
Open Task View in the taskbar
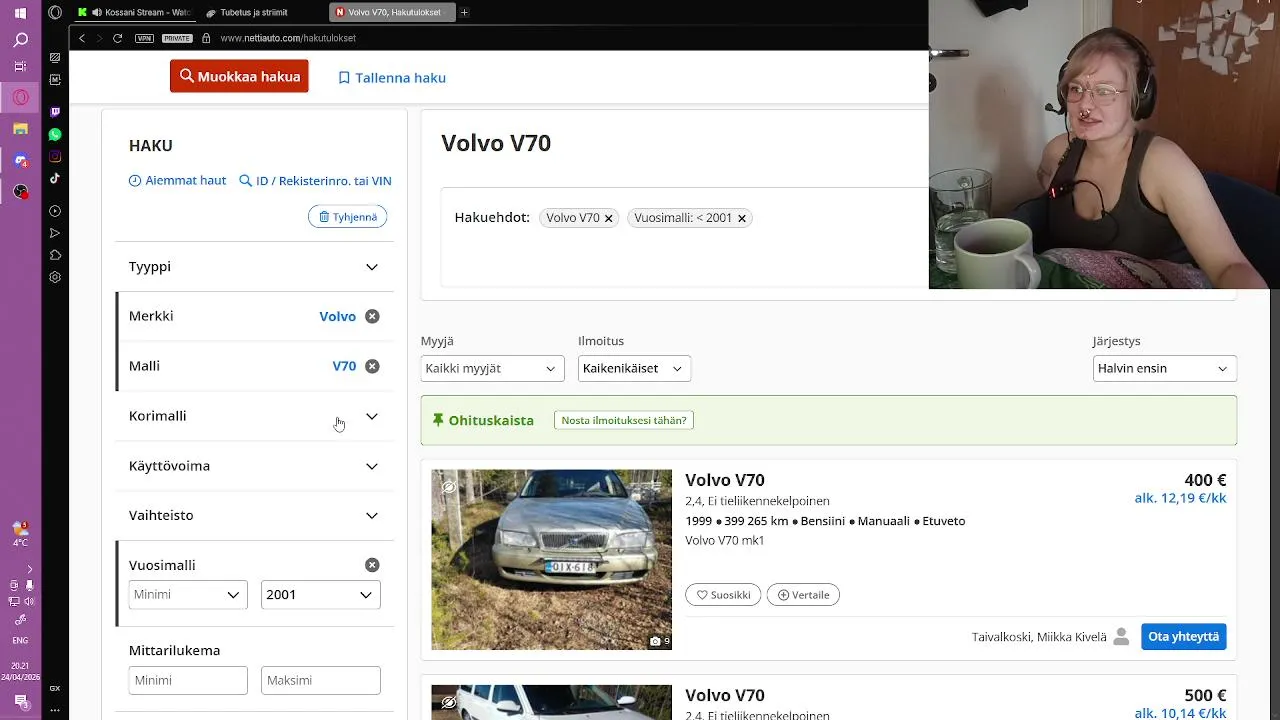click(x=20, y=66)
